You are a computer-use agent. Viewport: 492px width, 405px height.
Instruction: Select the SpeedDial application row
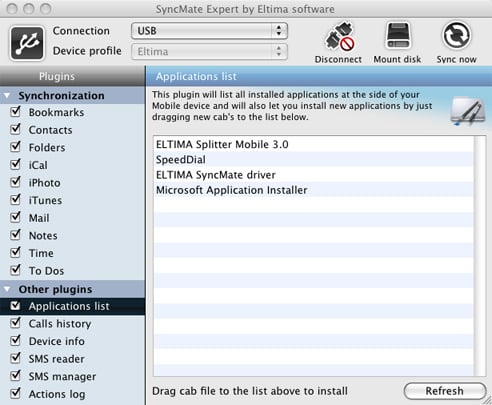pyautogui.click(x=313, y=160)
